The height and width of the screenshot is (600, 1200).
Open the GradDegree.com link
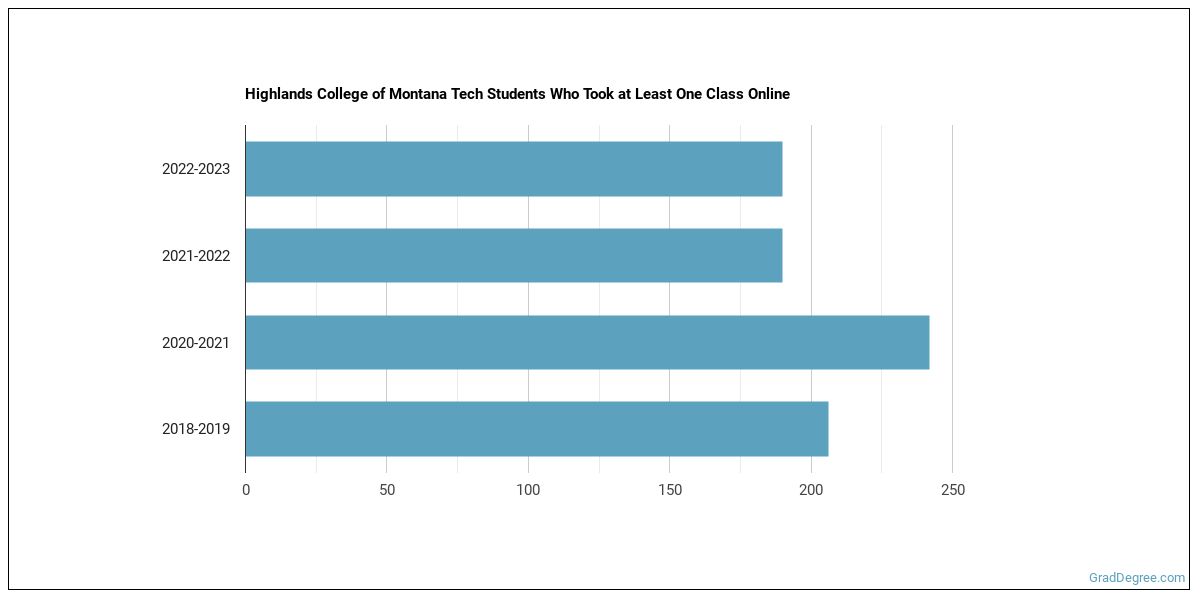click(x=1136, y=578)
